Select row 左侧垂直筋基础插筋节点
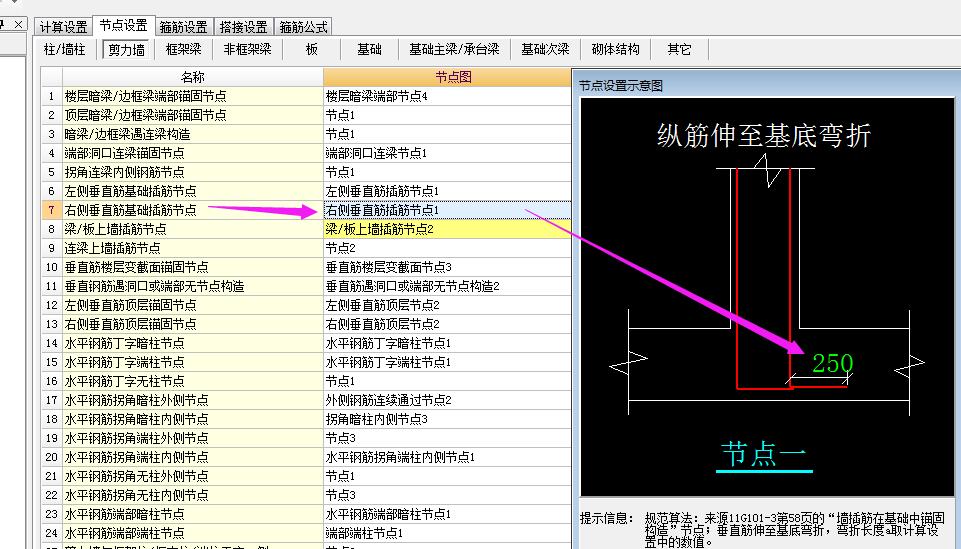961x549 pixels. [x=192, y=191]
